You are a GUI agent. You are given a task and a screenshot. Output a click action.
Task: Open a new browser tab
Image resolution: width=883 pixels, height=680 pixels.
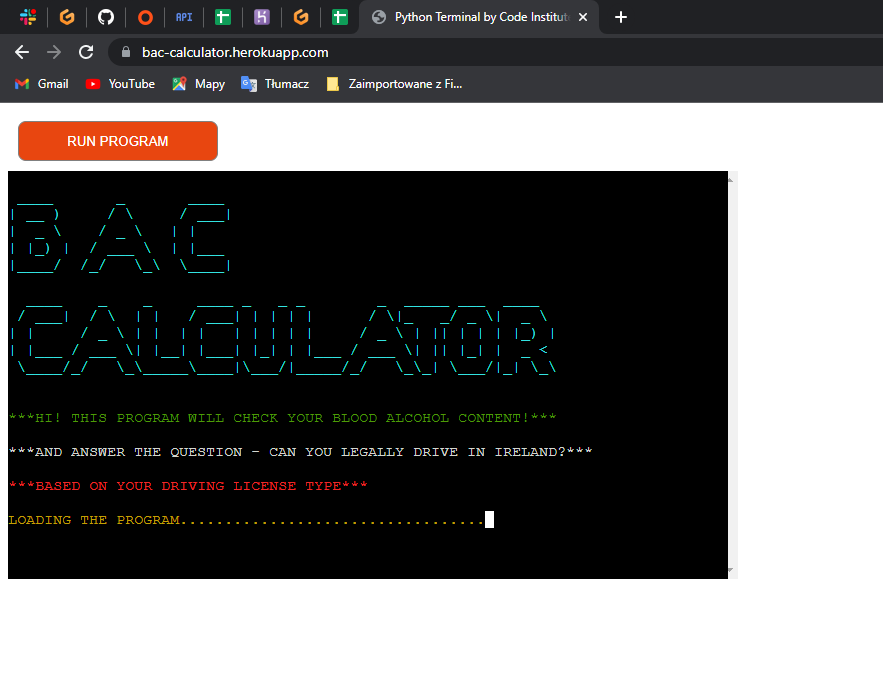[x=620, y=17]
